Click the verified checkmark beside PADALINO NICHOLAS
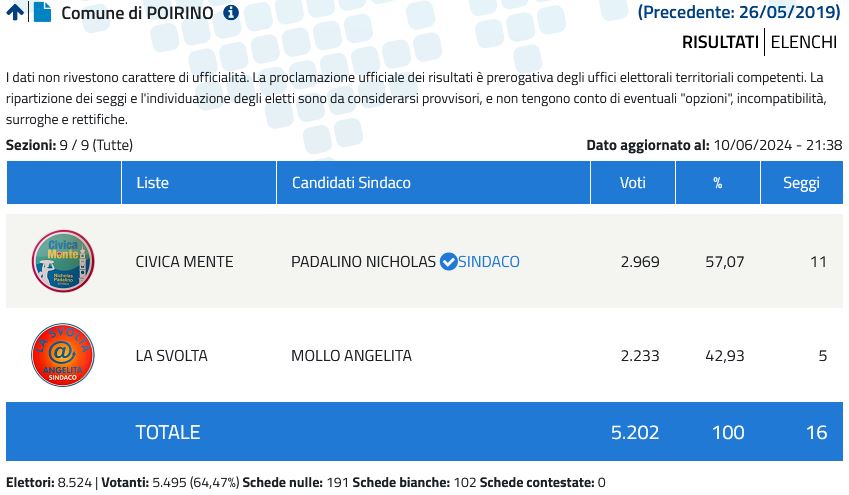The image size is (849, 495). tap(449, 262)
